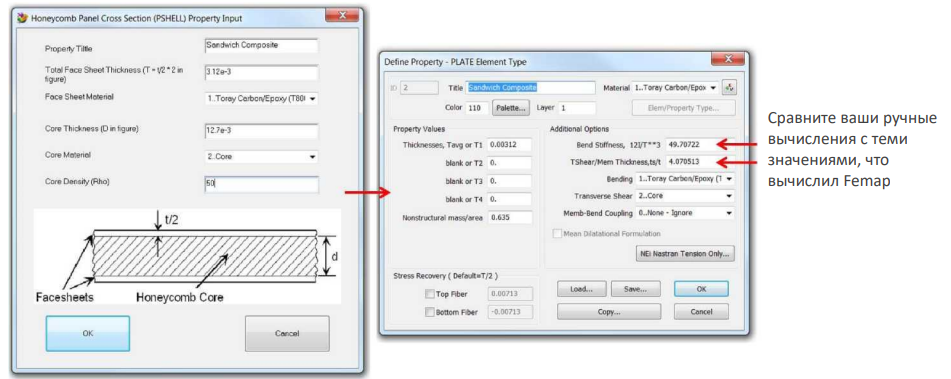Click the Total Face Sheet Thickness field
The height and width of the screenshot is (379, 951).
click(x=261, y=73)
